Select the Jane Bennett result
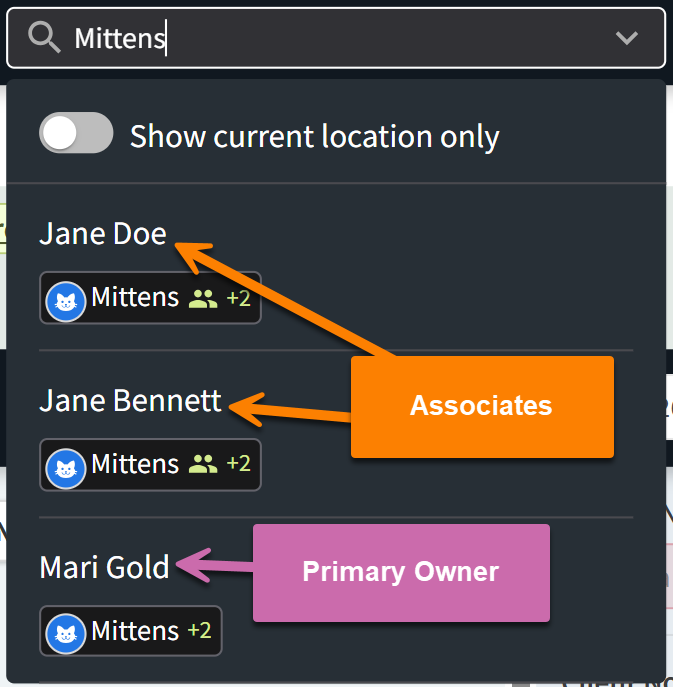The width and height of the screenshot is (673, 687). [130, 401]
